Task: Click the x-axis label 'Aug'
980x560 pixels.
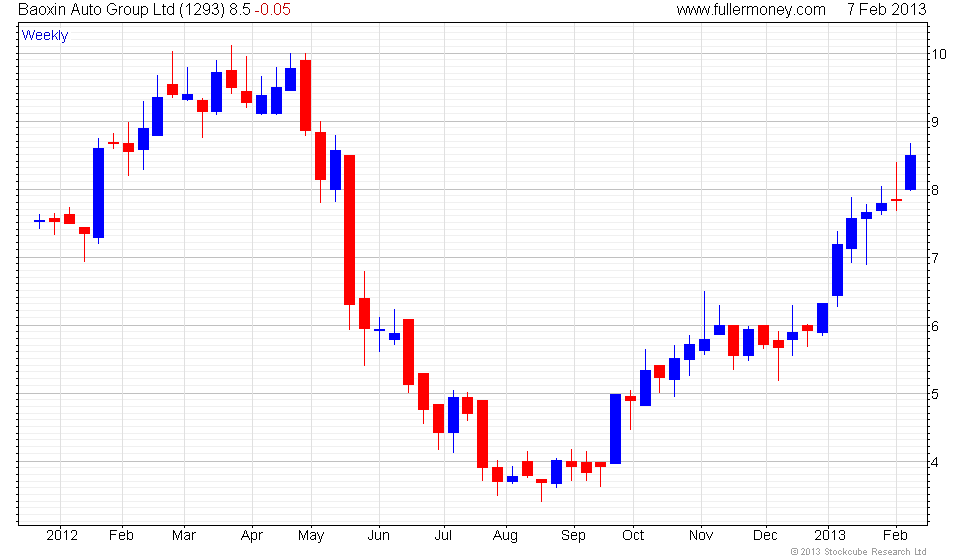Action: pos(505,535)
